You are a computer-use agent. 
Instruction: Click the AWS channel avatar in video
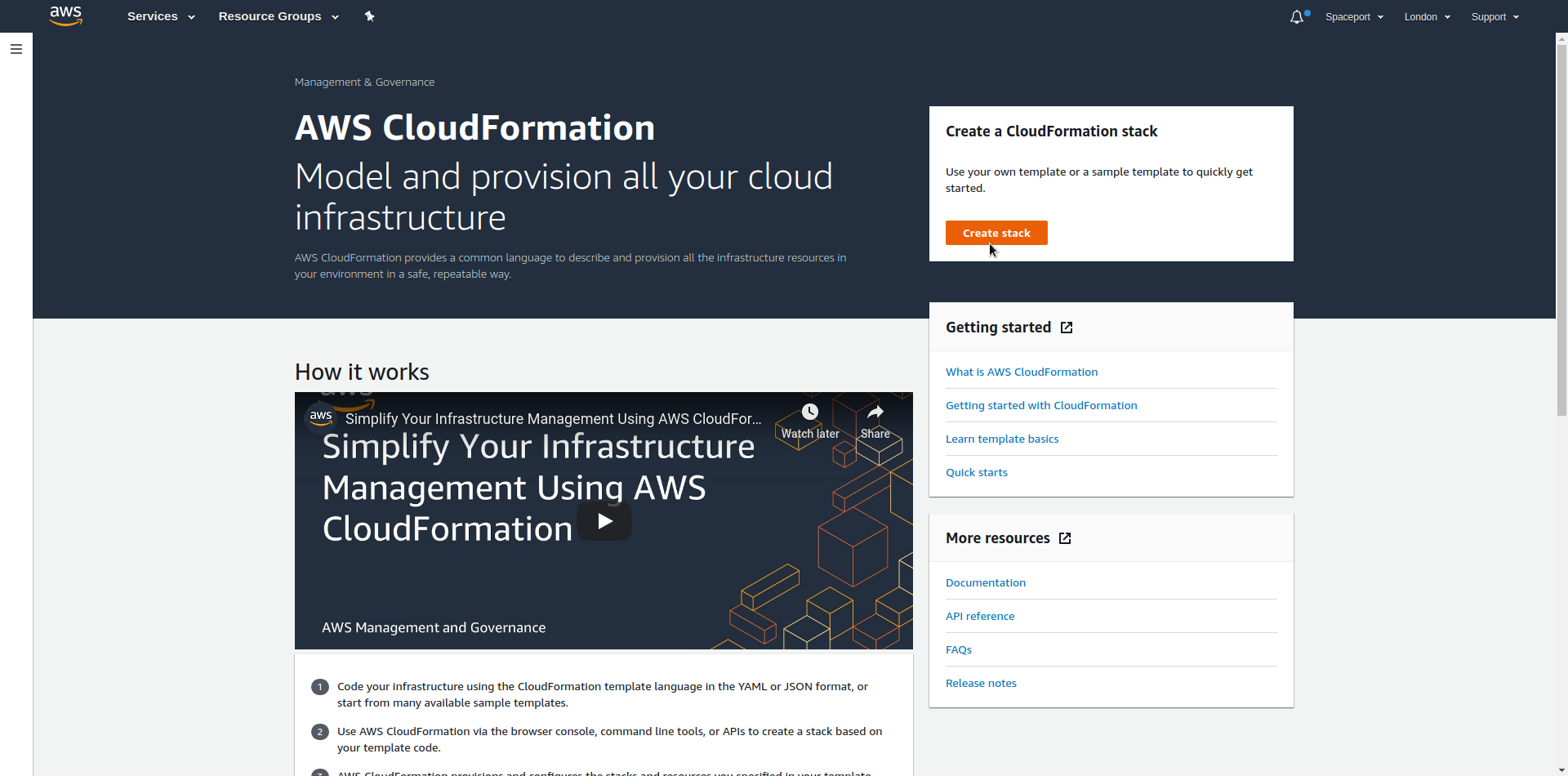[x=320, y=417]
